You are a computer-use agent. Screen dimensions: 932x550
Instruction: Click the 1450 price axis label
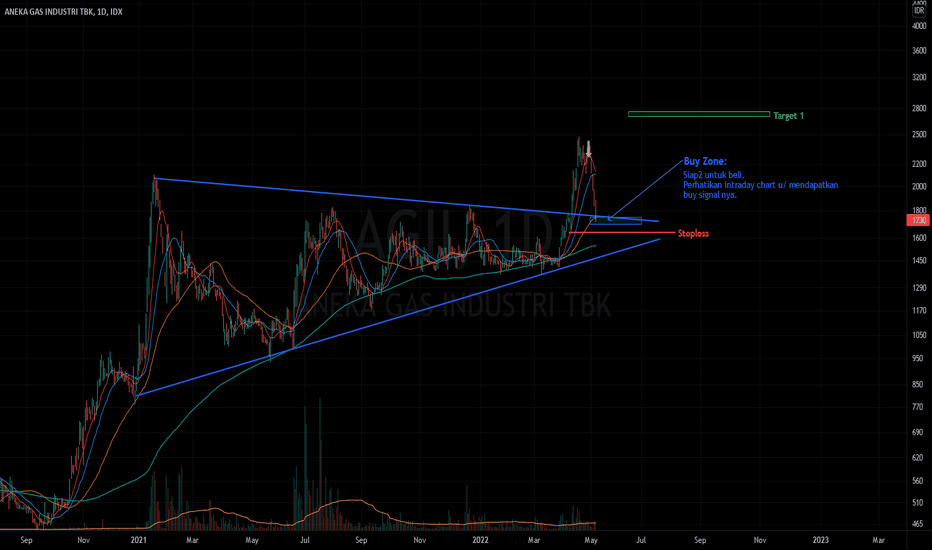pyautogui.click(x=919, y=260)
